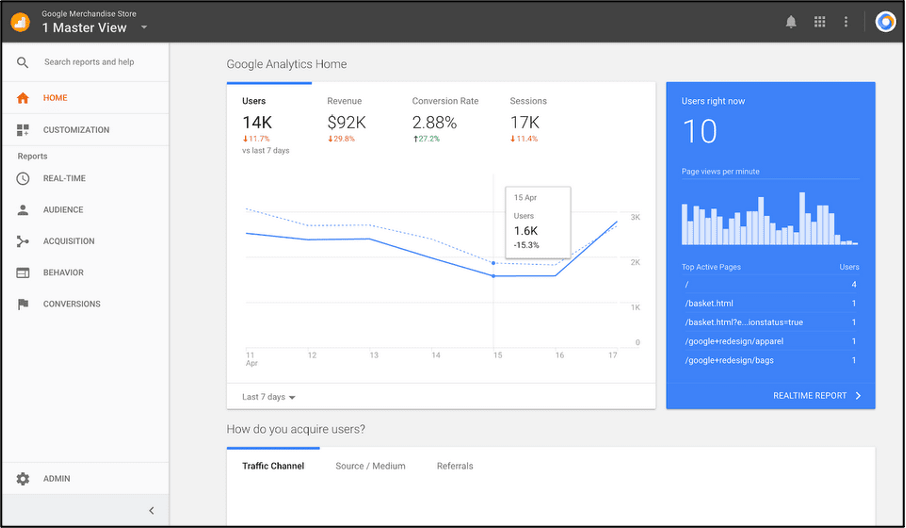Image resolution: width=906 pixels, height=528 pixels.
Task: Click the / top active page row
Action: [x=770, y=284]
